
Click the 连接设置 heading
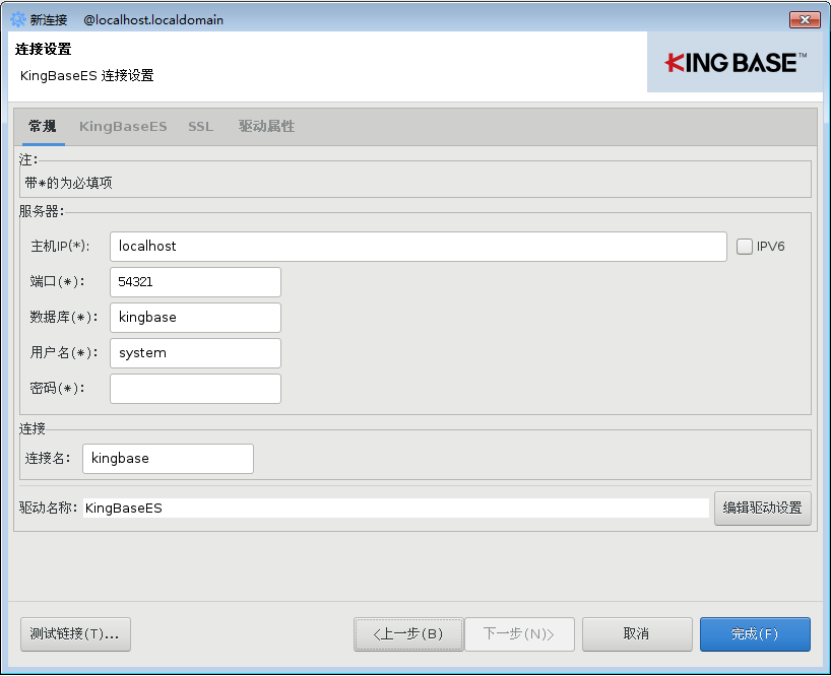[x=43, y=49]
